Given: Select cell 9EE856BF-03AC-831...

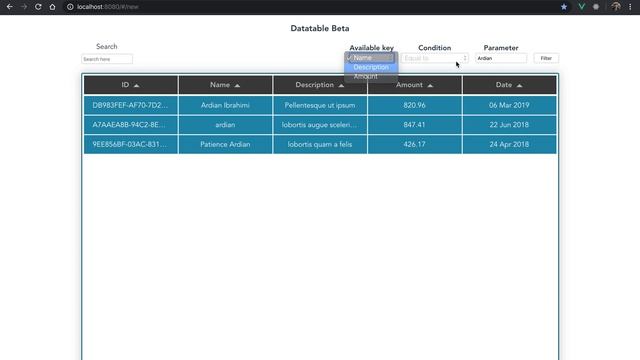Looking at the screenshot, I should [131, 144].
